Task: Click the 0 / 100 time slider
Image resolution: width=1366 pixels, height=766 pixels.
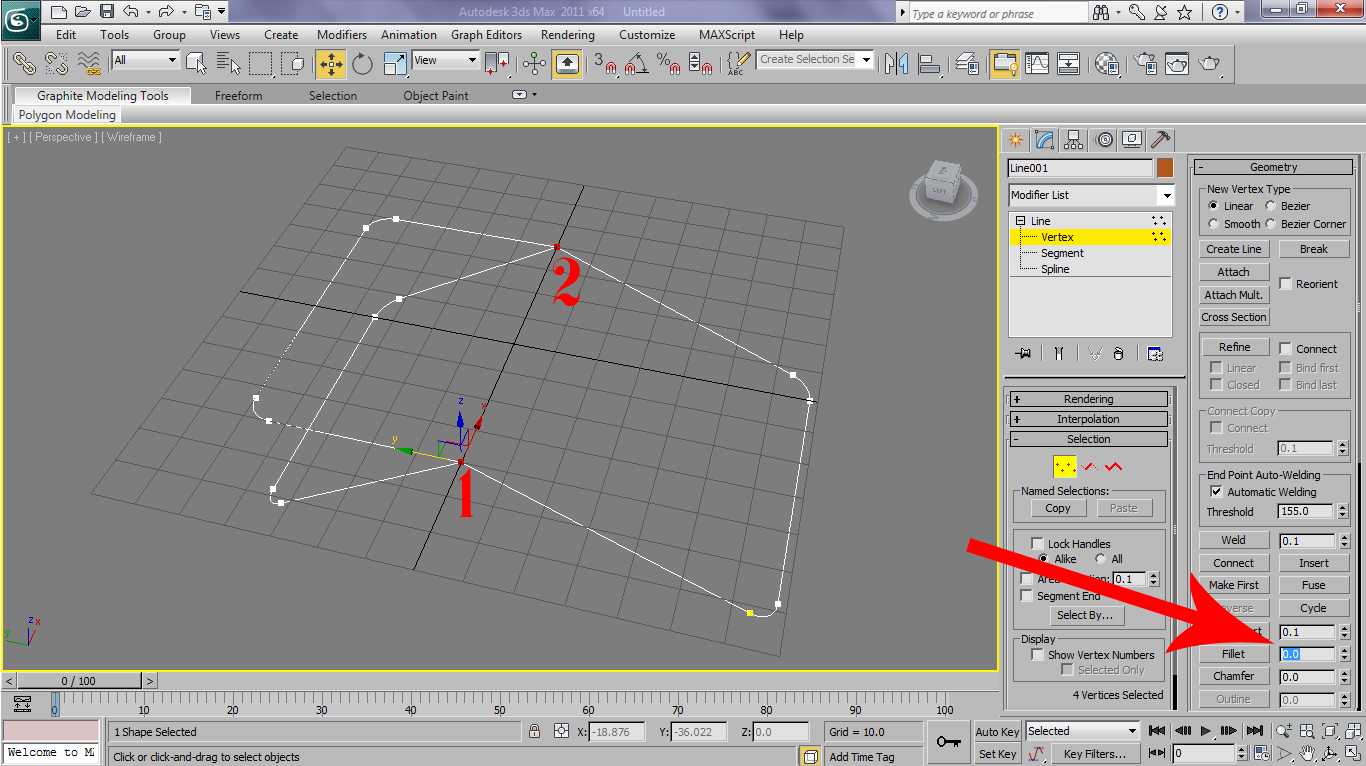Action: pos(79,681)
